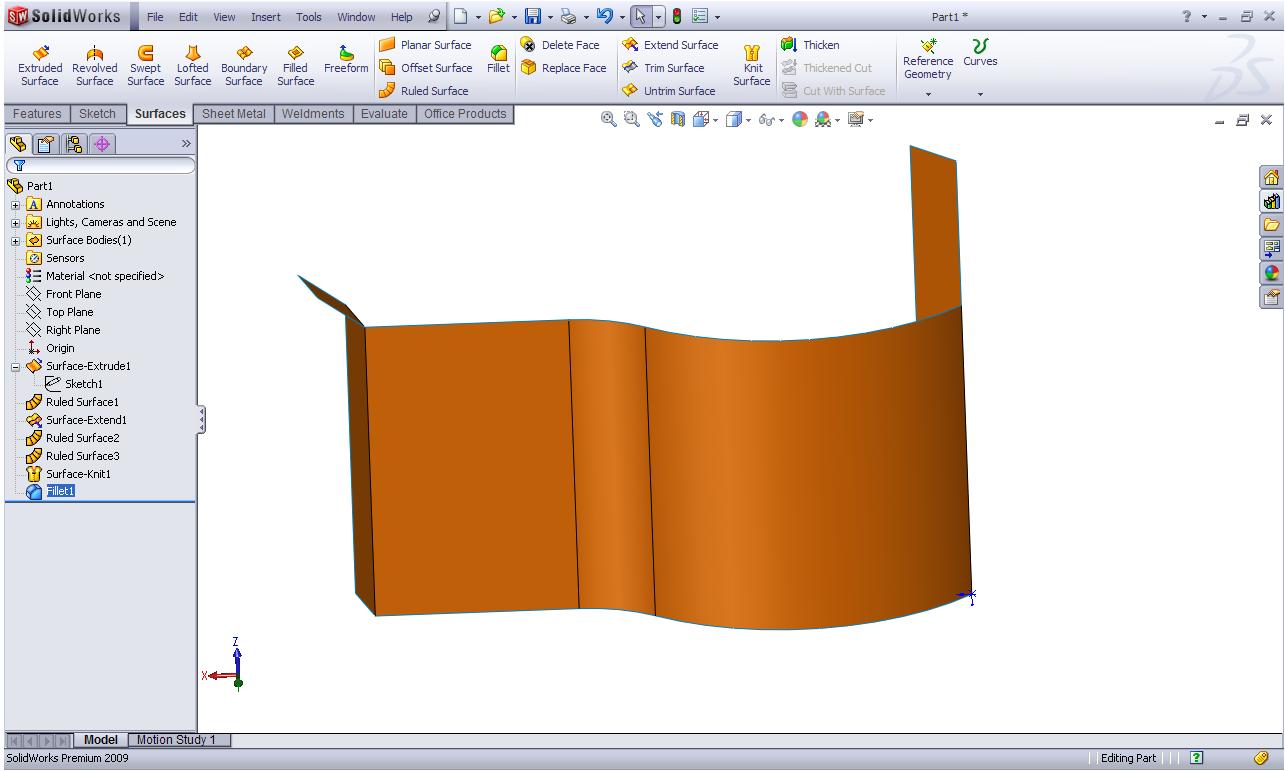Open the PropertyManager panel tab

47,144
